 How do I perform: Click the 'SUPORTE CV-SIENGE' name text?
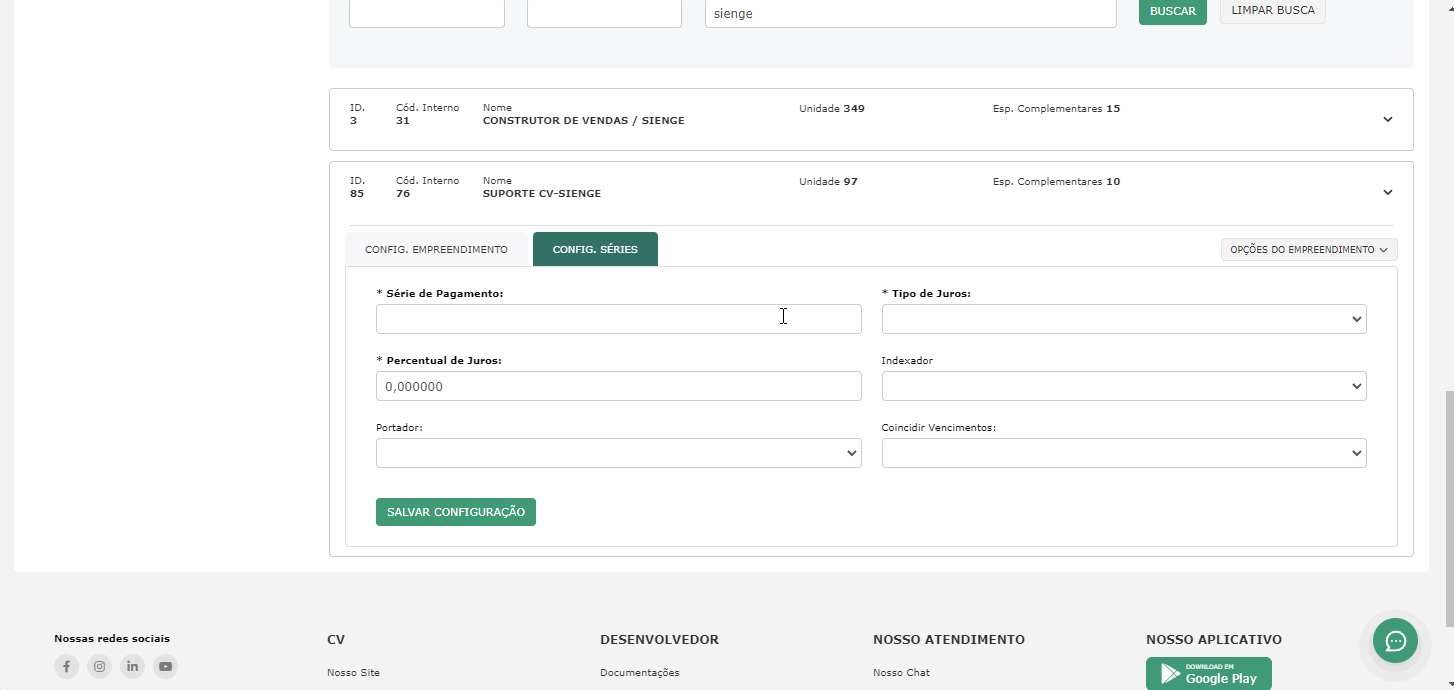pyautogui.click(x=542, y=194)
